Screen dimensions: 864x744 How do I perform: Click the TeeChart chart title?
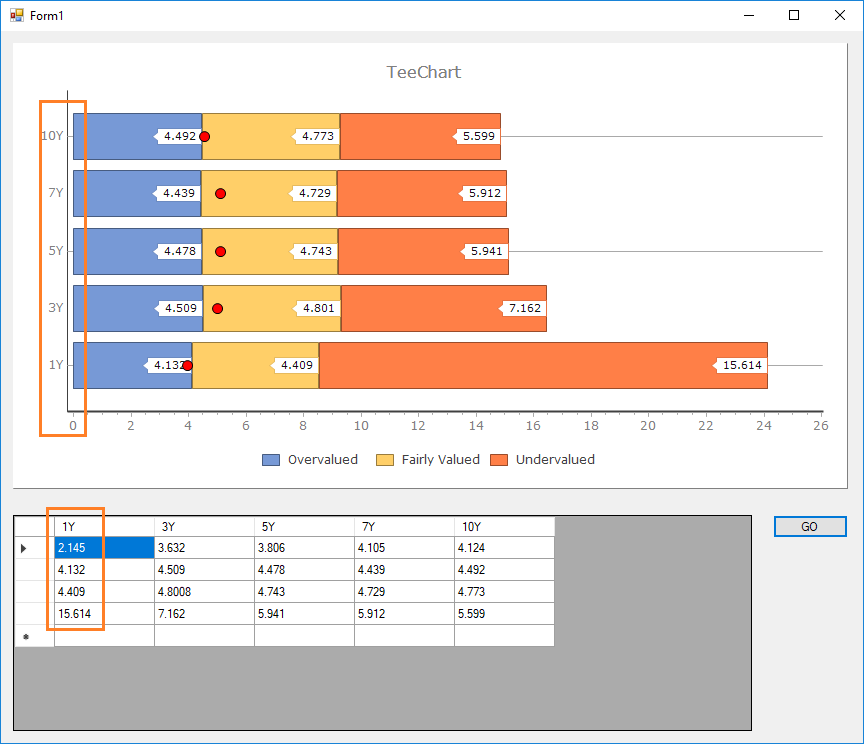pyautogui.click(x=423, y=72)
